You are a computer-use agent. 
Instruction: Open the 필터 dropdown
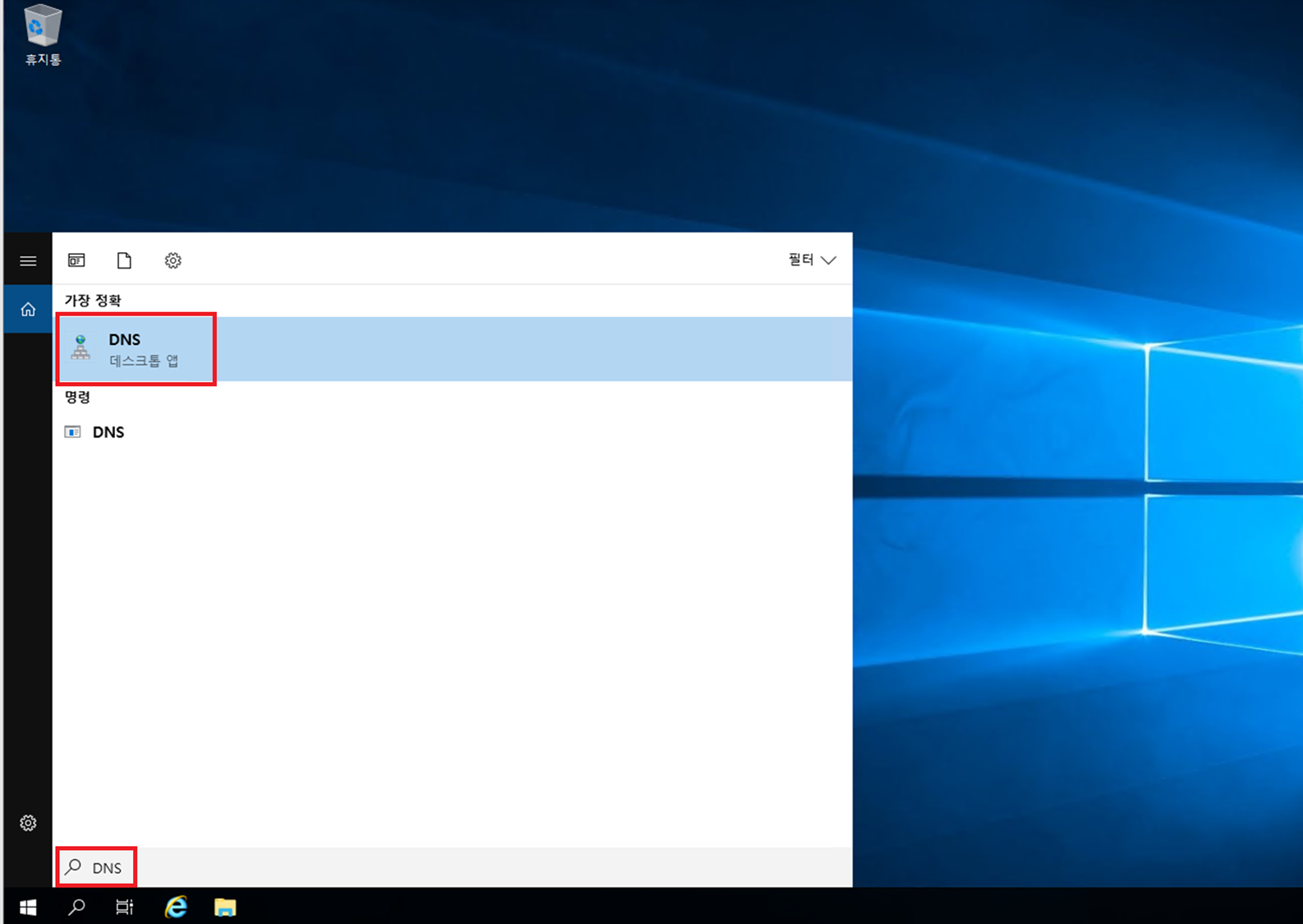click(812, 260)
